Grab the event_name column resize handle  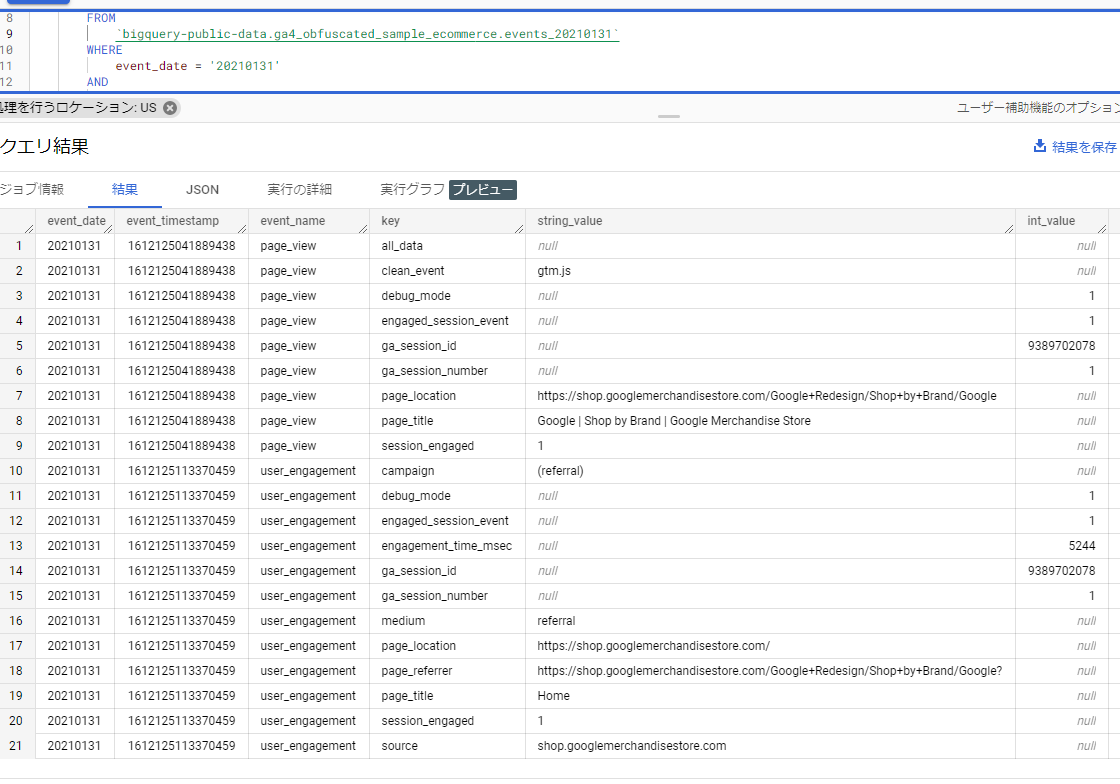363,228
